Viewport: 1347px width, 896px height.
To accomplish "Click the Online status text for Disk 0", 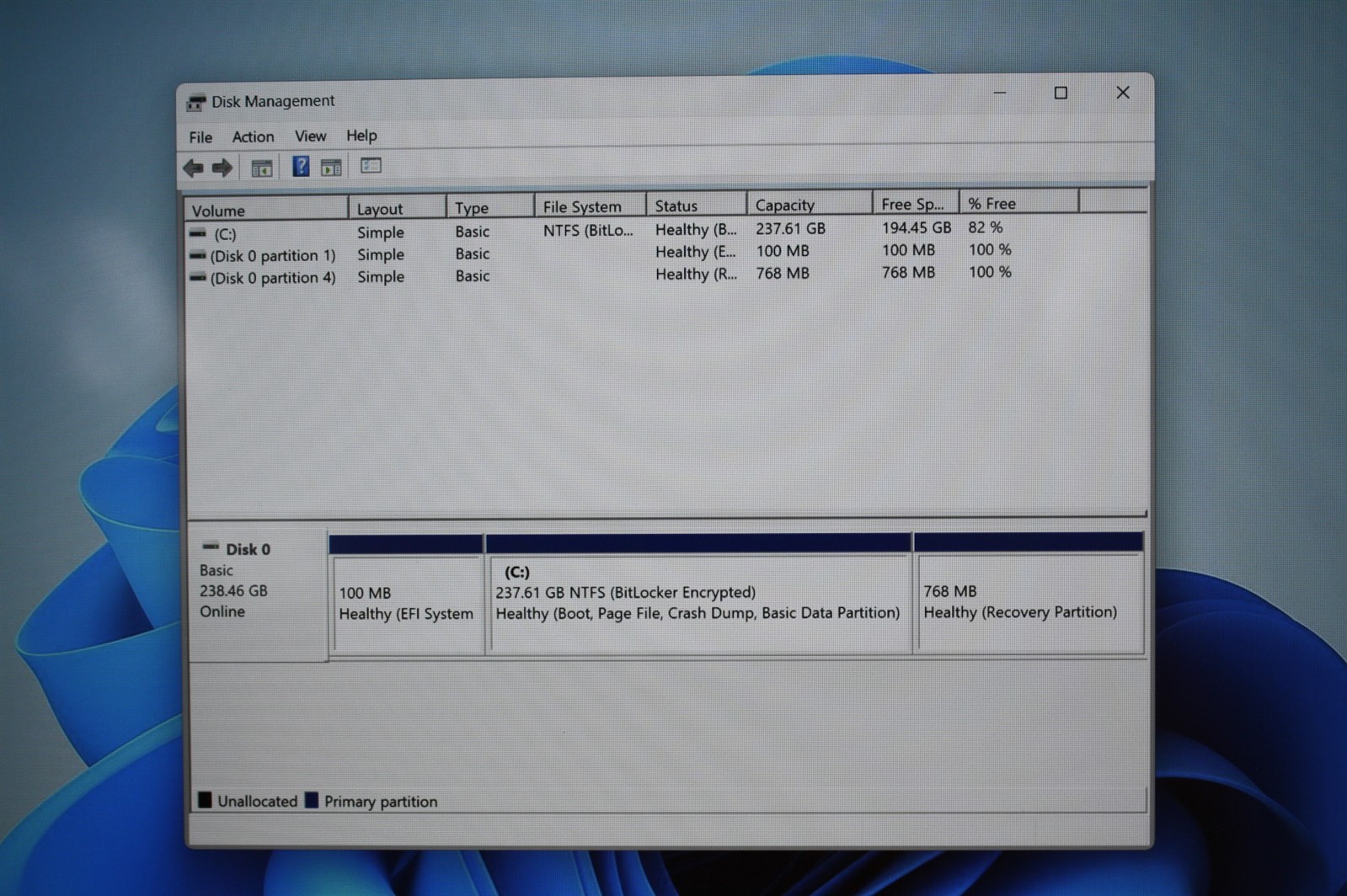I will click(222, 611).
